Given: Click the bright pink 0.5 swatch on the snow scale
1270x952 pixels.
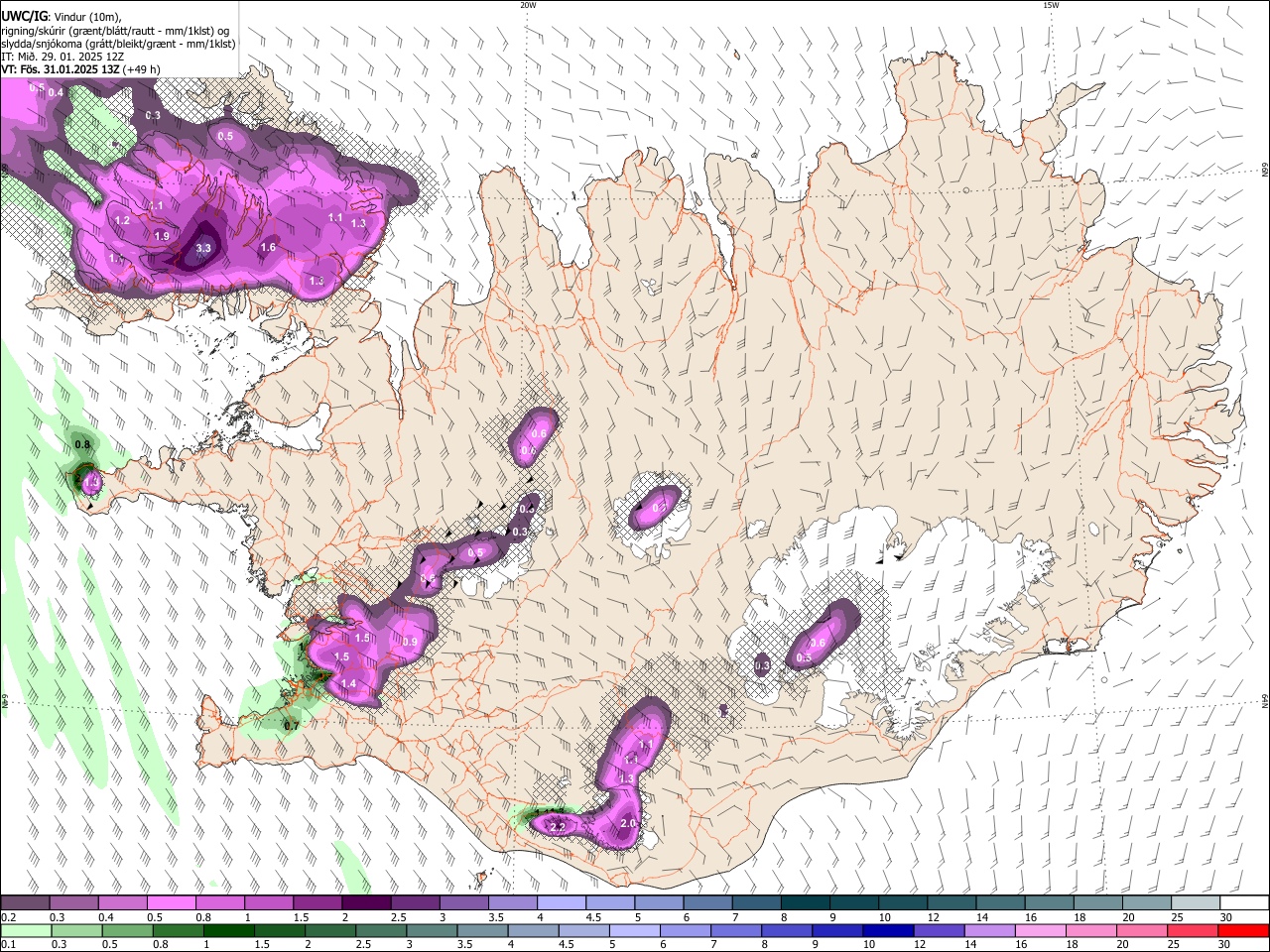Looking at the screenshot, I should click(172, 903).
